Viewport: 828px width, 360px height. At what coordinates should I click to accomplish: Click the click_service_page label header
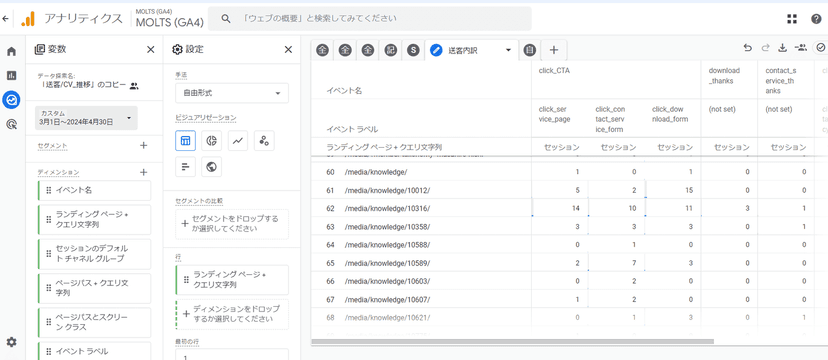coord(554,115)
